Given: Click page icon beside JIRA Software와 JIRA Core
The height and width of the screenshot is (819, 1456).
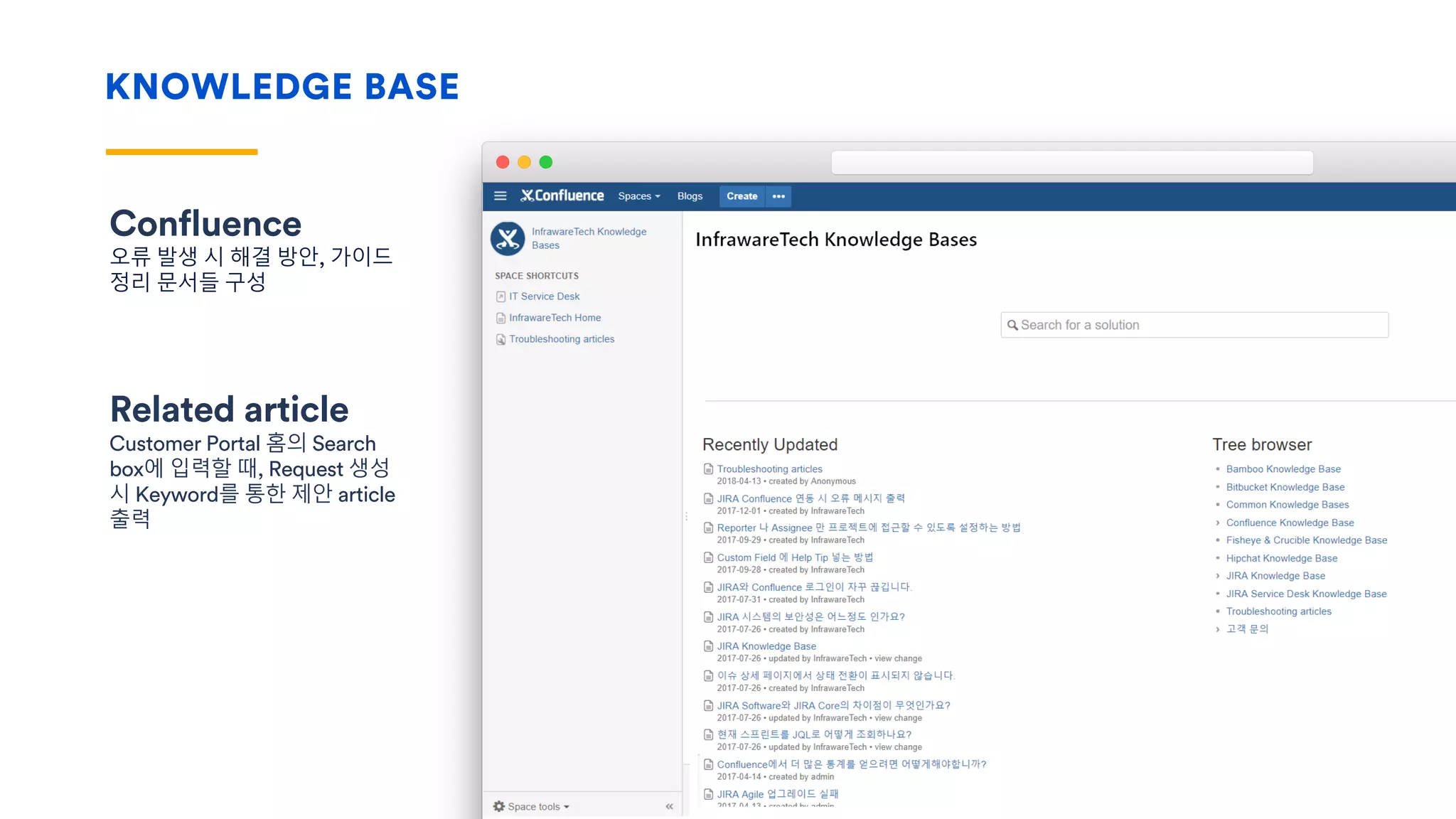Looking at the screenshot, I should pos(708,705).
